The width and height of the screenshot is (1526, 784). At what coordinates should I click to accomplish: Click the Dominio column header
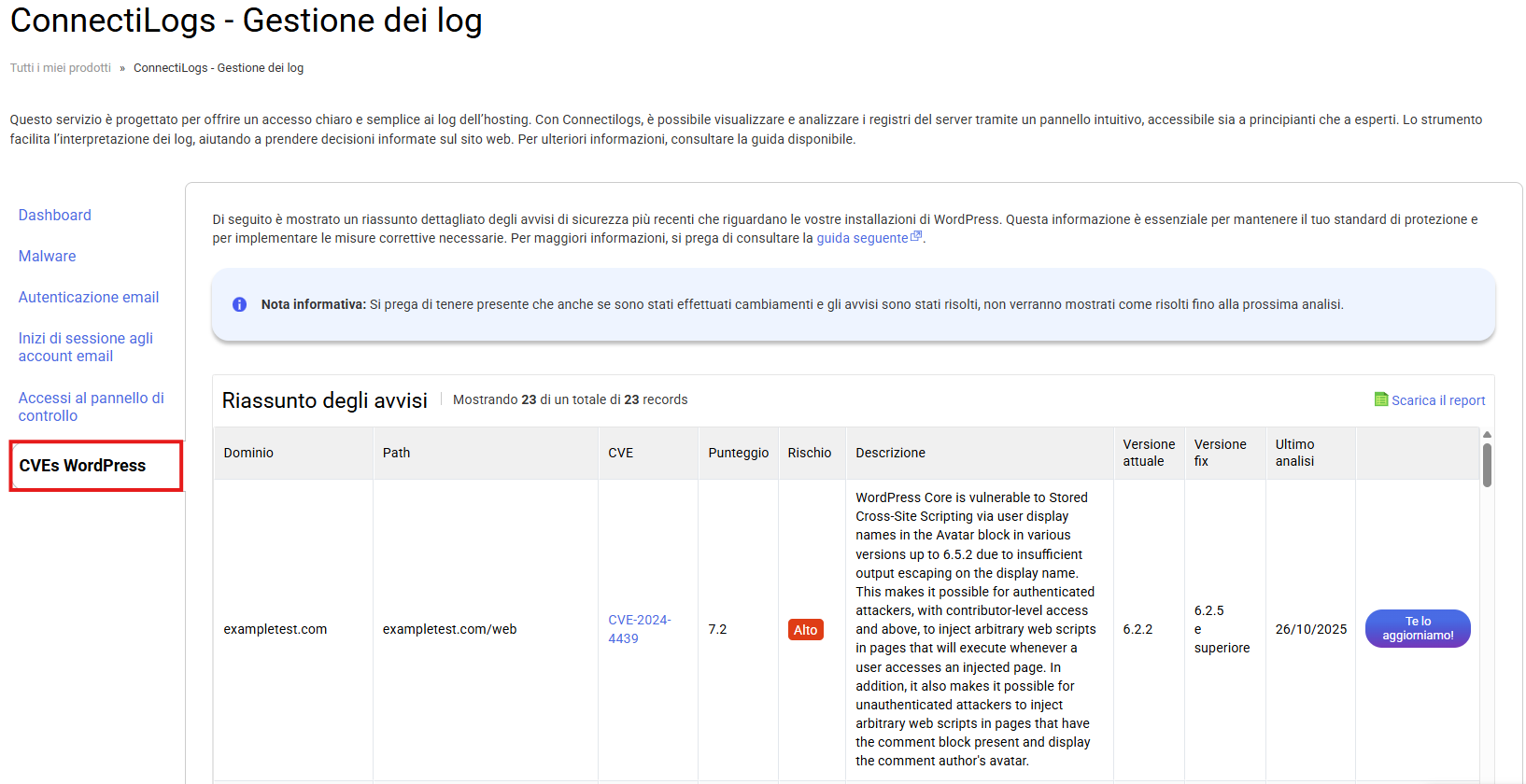[x=248, y=453]
